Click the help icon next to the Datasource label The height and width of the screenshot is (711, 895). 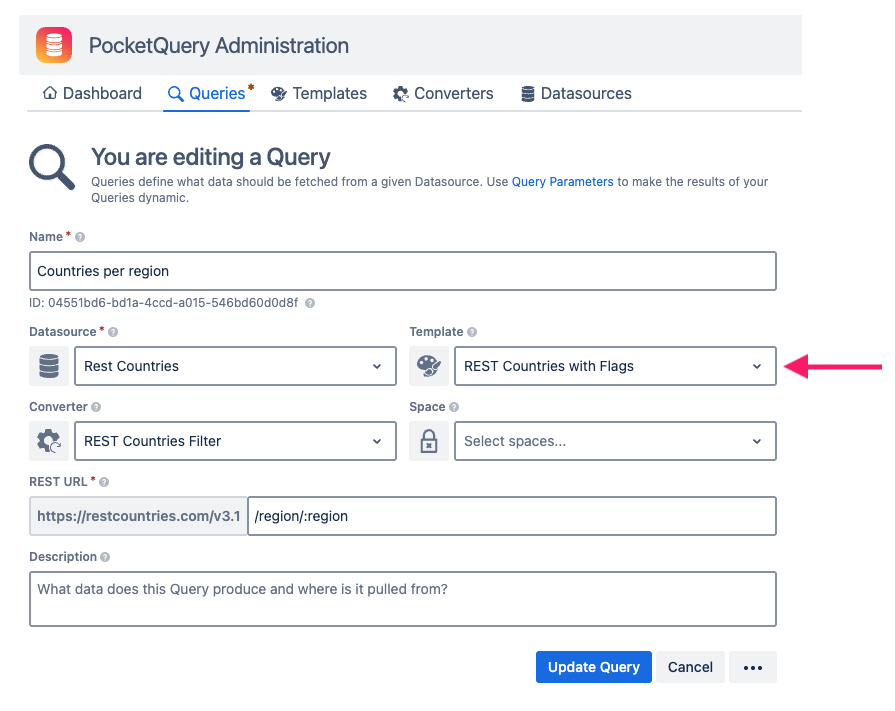pyautogui.click(x=112, y=332)
